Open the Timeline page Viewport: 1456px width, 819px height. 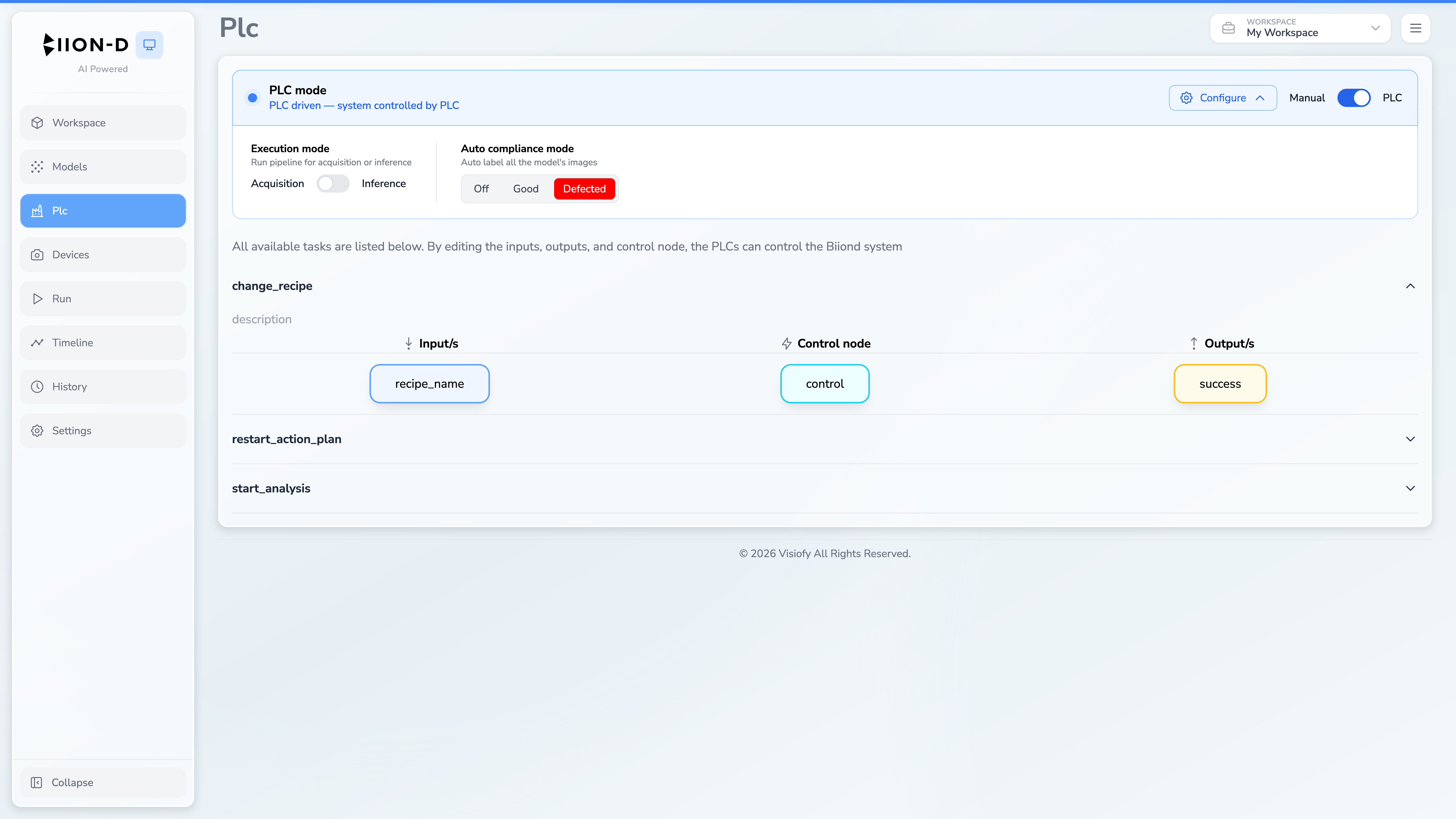click(x=103, y=343)
